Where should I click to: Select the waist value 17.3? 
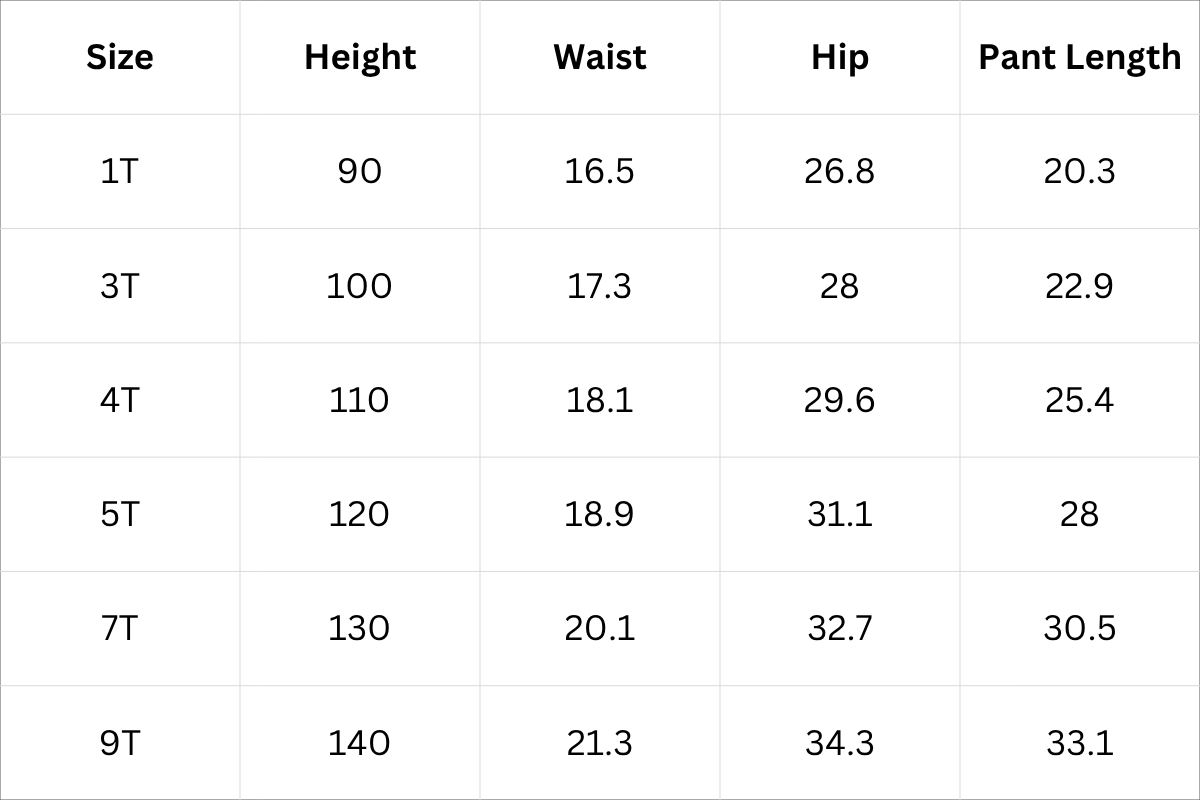coord(599,286)
